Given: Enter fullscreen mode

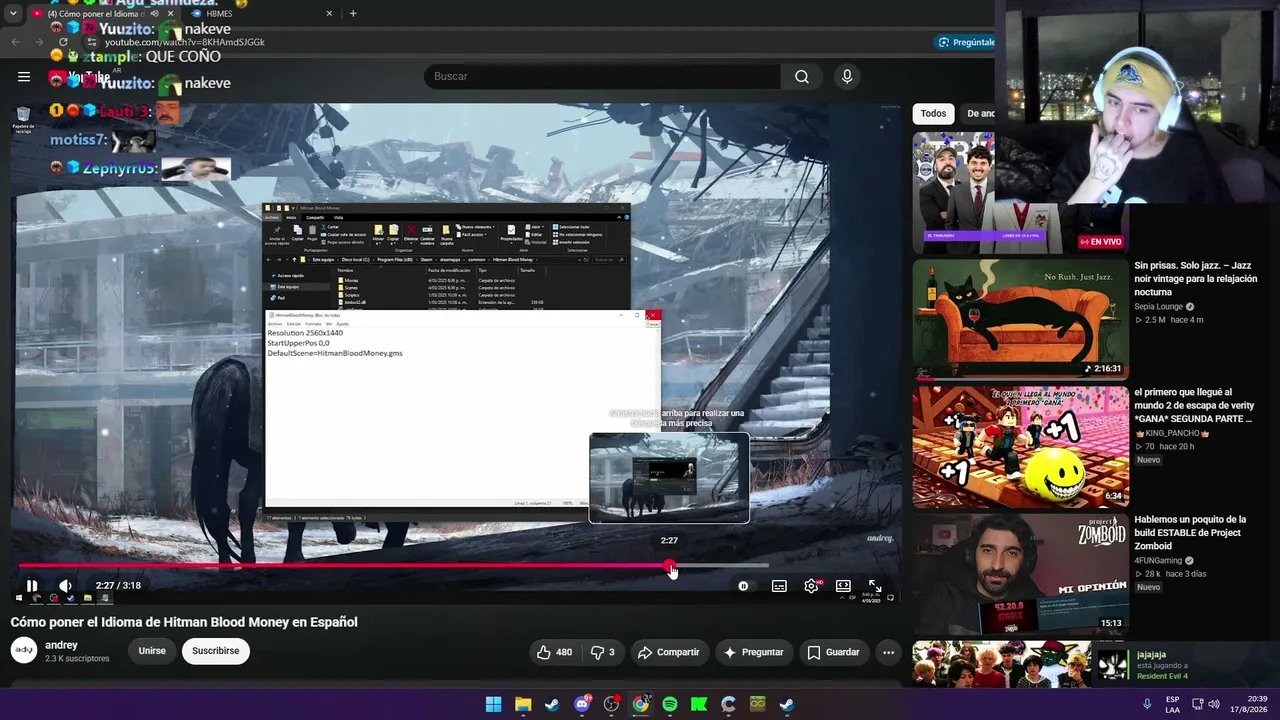Looking at the screenshot, I should [x=875, y=586].
